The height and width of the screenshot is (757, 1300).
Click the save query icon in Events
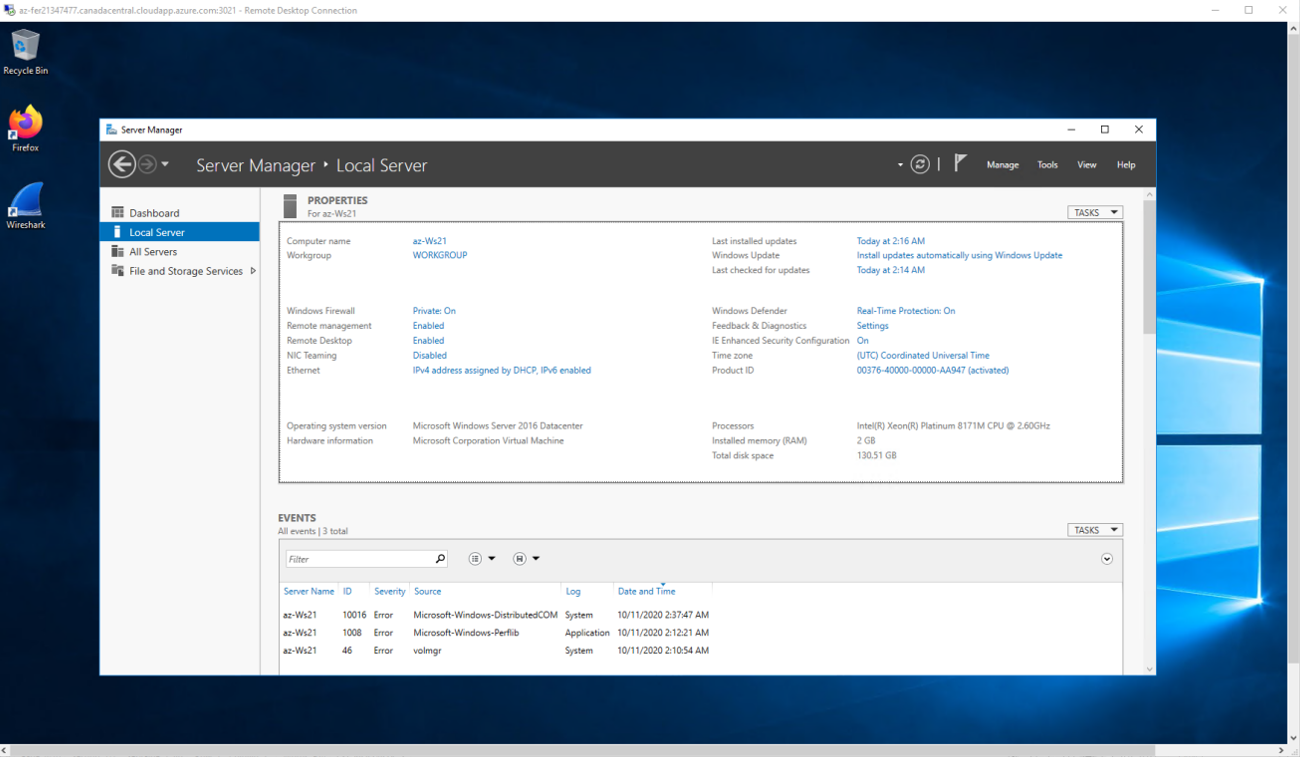521,558
